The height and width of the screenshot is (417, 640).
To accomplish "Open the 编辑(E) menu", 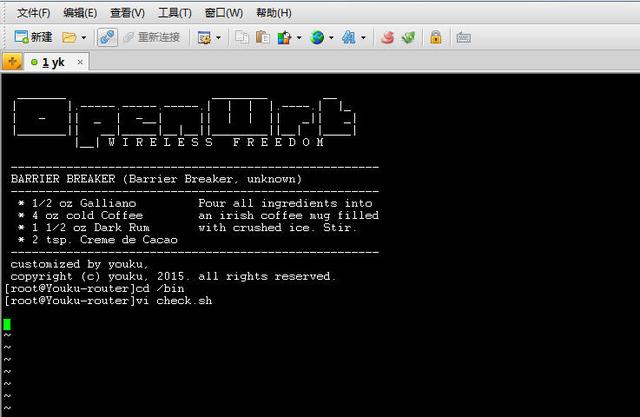I will pos(80,13).
